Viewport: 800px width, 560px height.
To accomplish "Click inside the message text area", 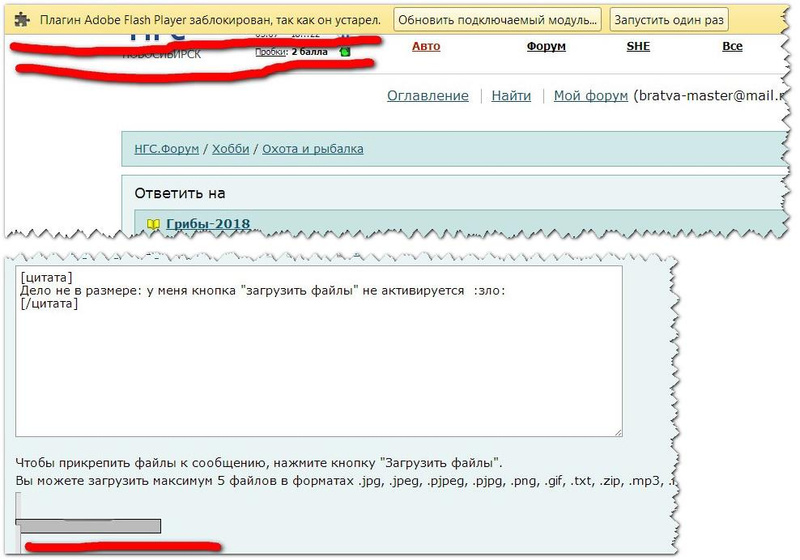I will 318,370.
